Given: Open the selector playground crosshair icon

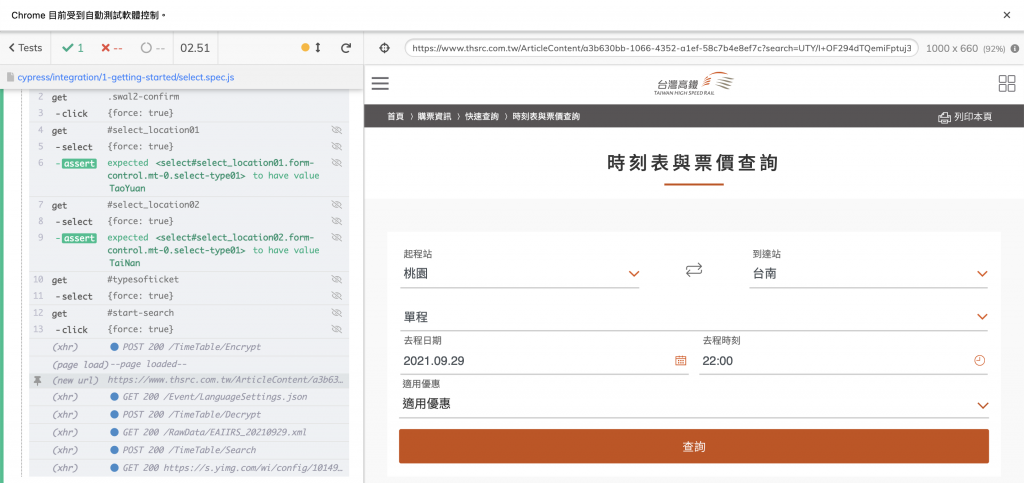Looking at the screenshot, I should (x=385, y=48).
